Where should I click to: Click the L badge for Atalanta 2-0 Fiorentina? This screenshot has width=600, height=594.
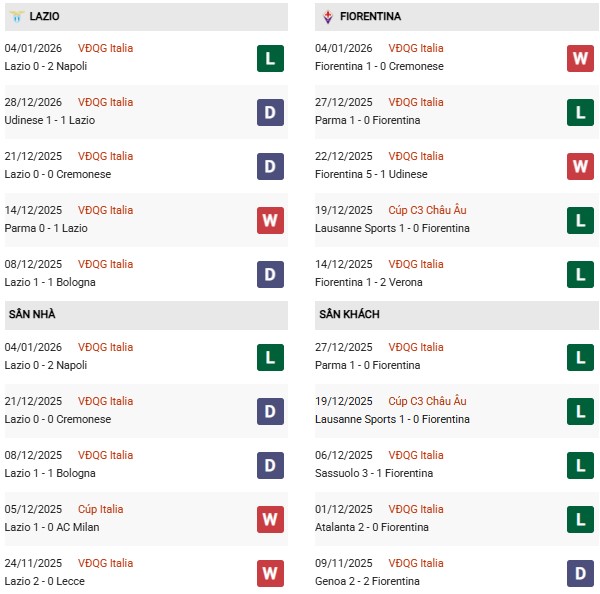coord(580,519)
